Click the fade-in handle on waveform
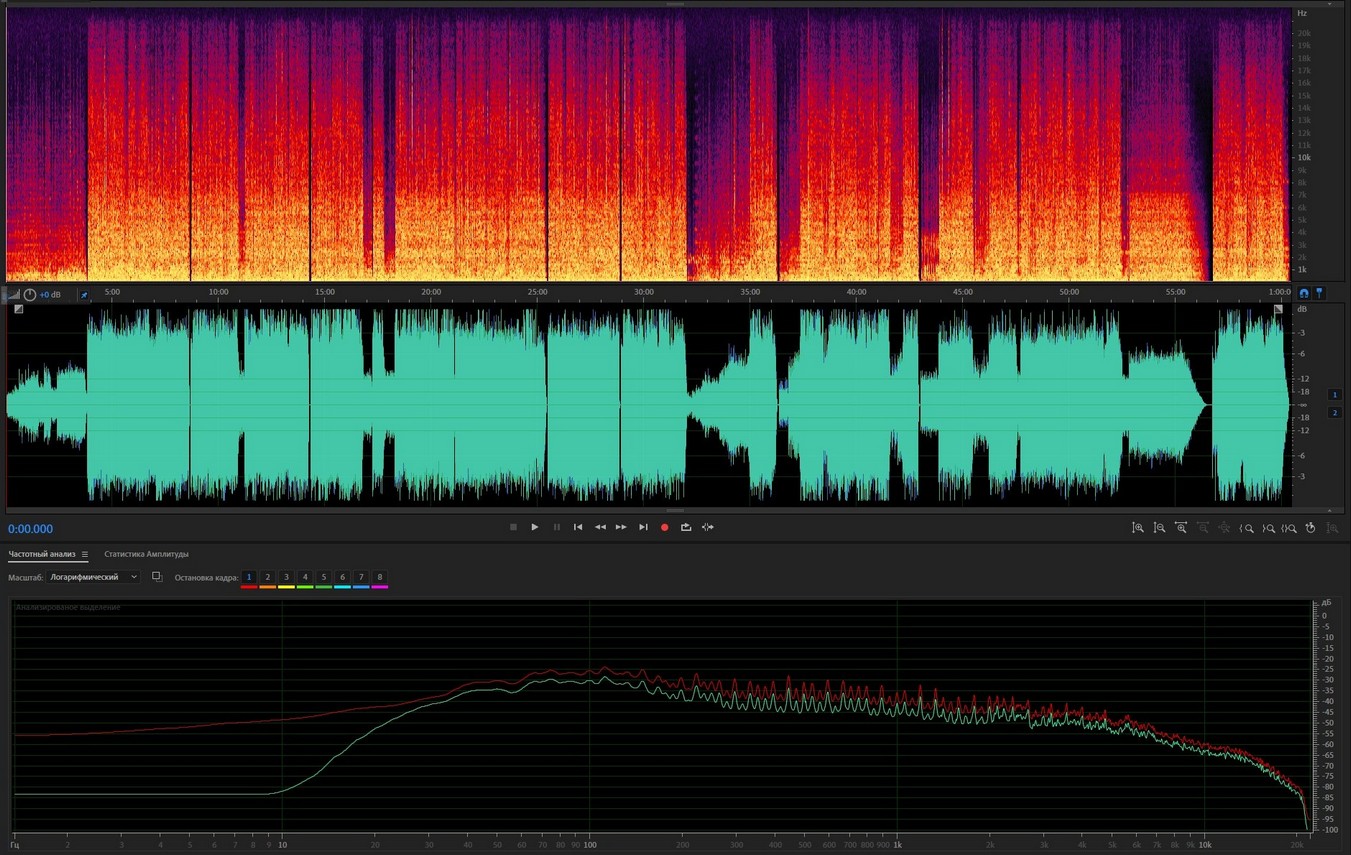The height and width of the screenshot is (855, 1351). coord(18,309)
